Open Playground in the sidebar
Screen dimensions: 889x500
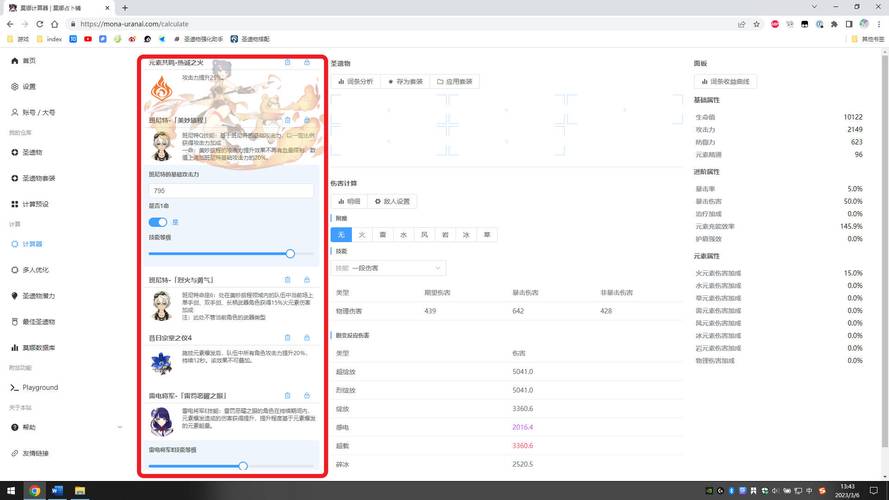[x=34, y=387]
